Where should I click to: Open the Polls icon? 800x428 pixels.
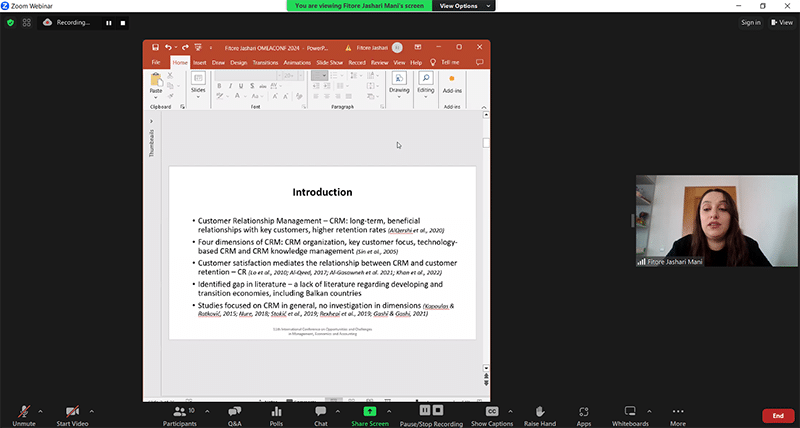click(277, 410)
